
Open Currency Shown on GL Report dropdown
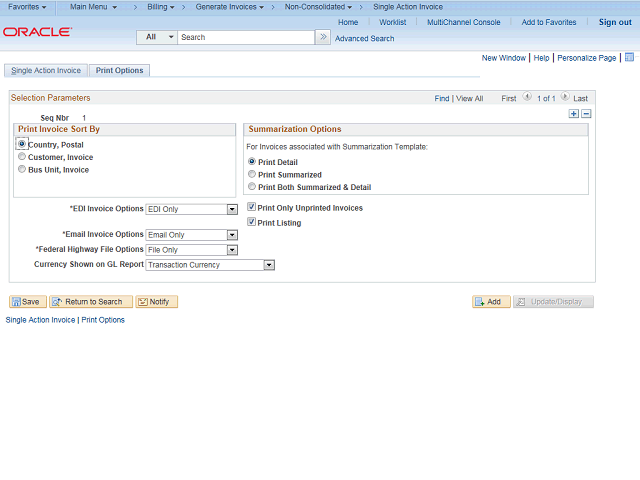pos(210,265)
